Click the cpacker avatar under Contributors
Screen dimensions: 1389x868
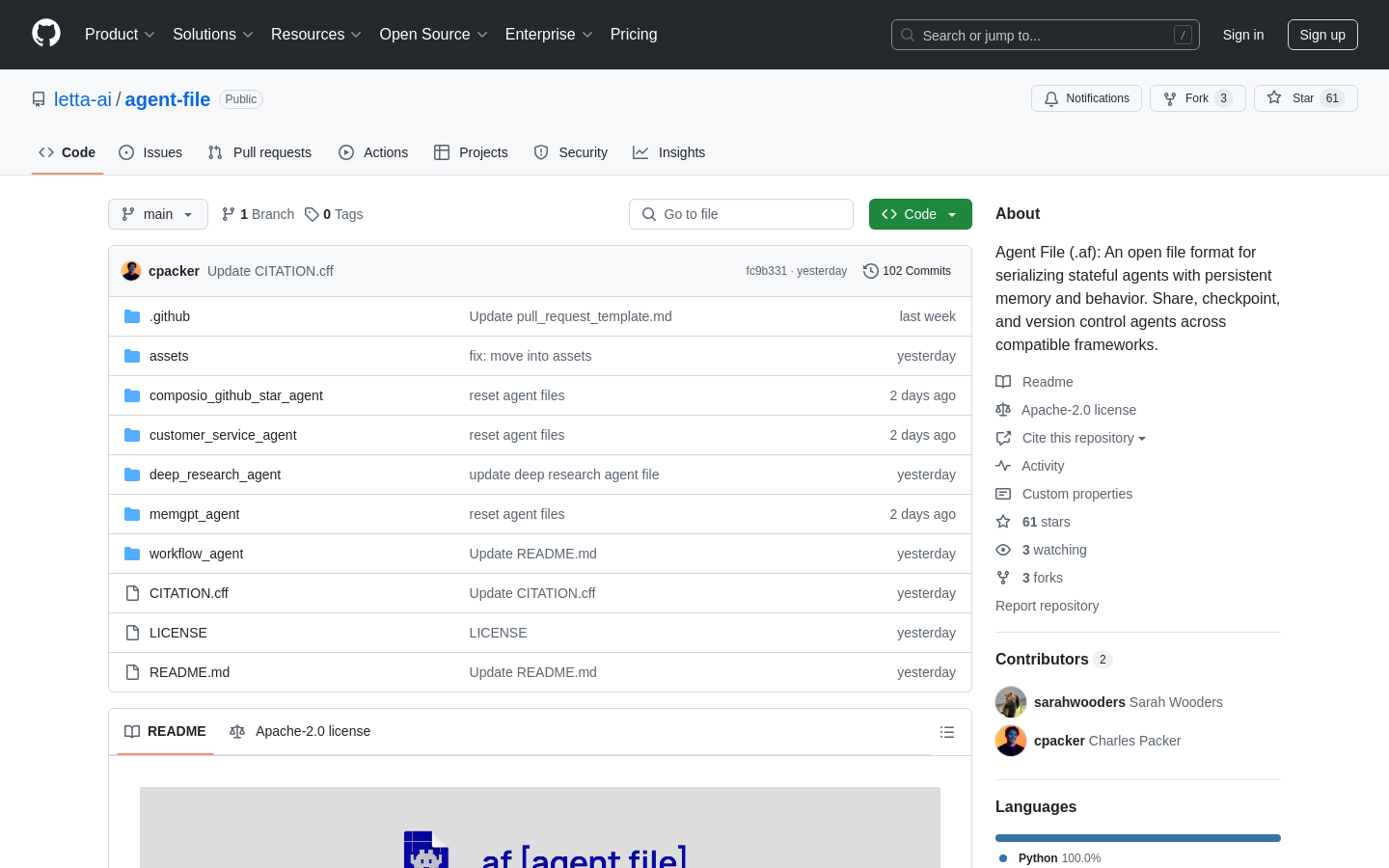tap(1011, 741)
